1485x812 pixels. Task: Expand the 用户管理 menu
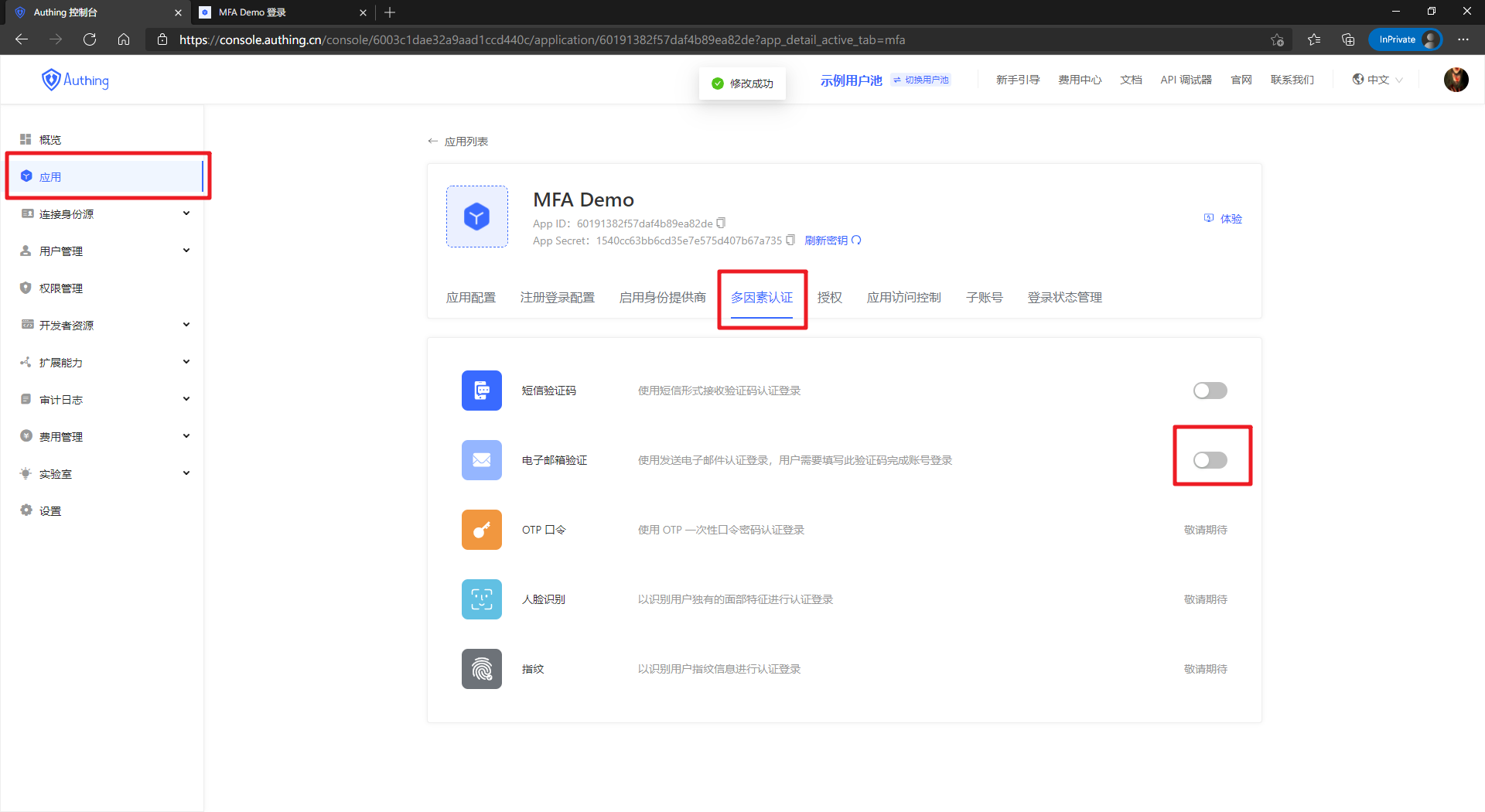[x=186, y=251]
